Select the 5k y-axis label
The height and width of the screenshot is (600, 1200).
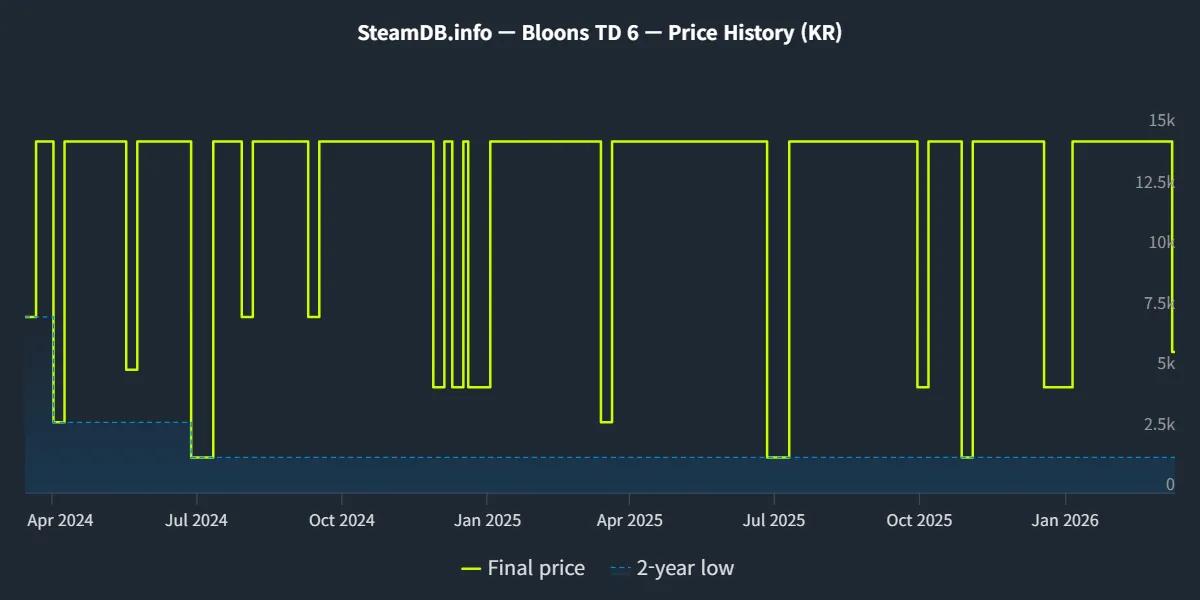(1165, 363)
